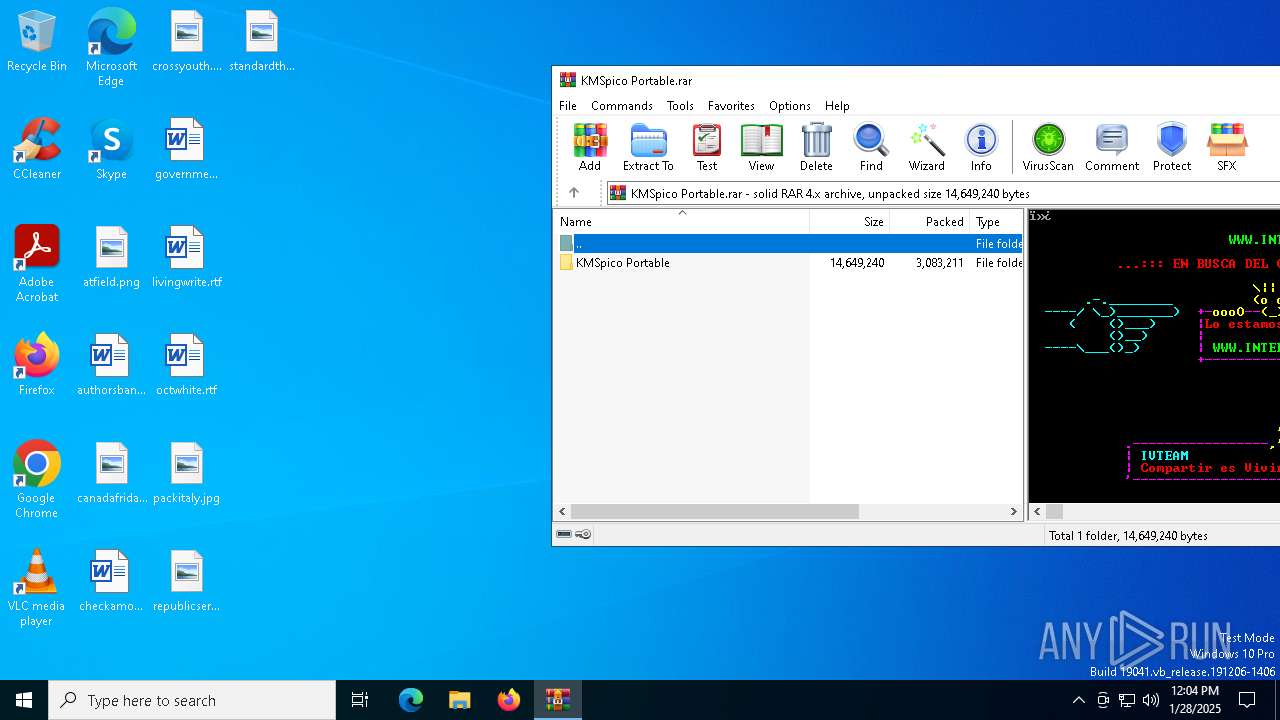Screen dimensions: 1280x720
Task: Click the volume speaker tray icon
Action: click(1150, 700)
